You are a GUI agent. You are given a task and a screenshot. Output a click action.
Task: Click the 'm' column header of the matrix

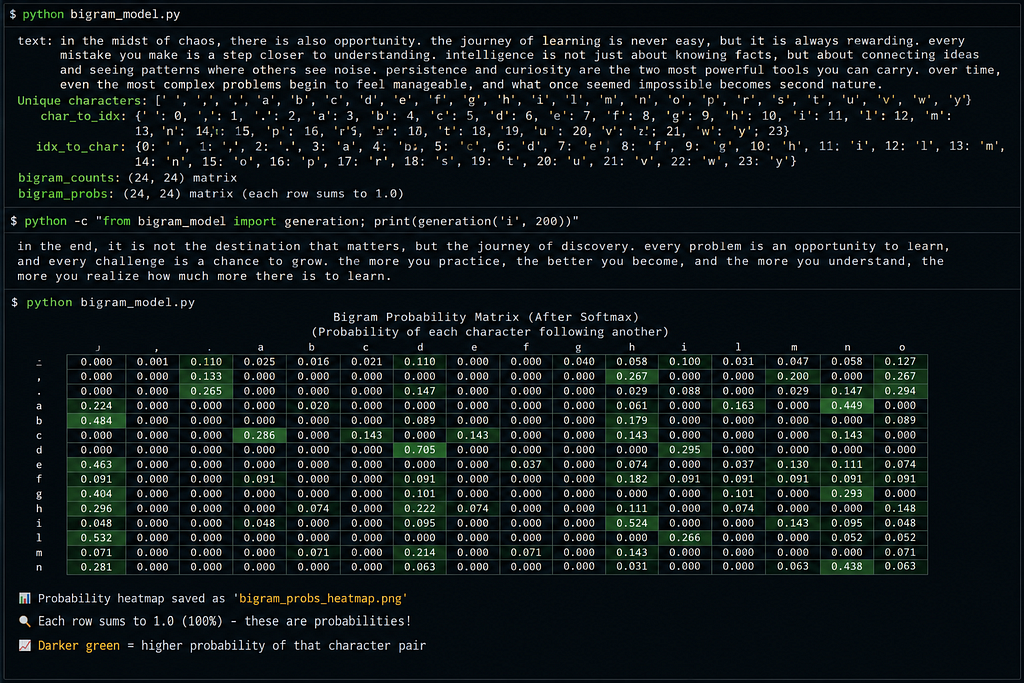tap(793, 347)
